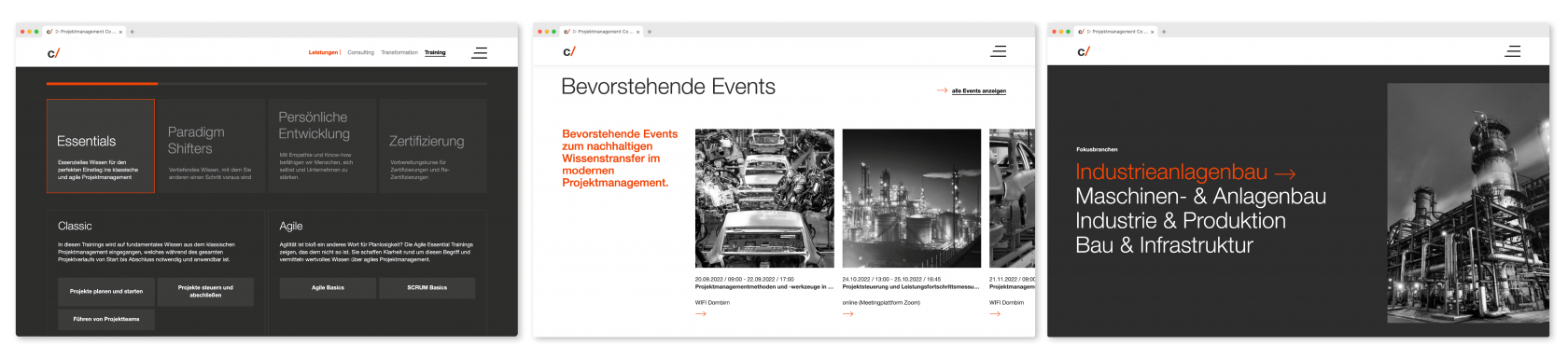
Task: Select the Persönliche Entwicklung category card
Action: pyautogui.click(x=321, y=146)
